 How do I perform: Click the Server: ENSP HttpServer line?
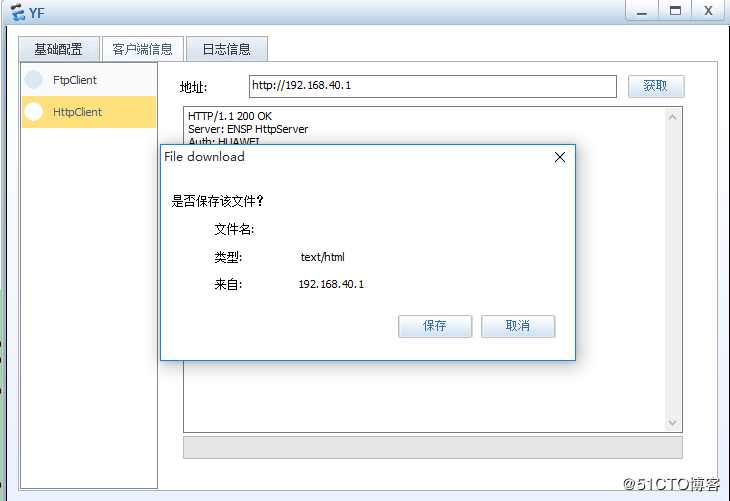click(248, 129)
